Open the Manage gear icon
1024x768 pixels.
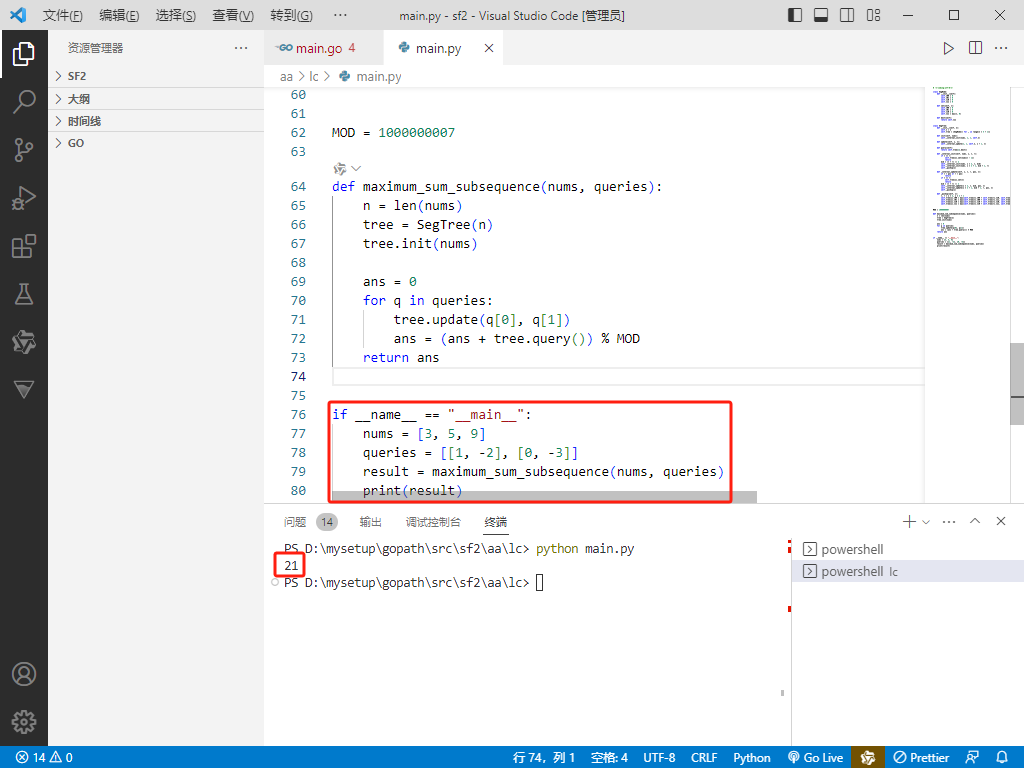[24, 722]
